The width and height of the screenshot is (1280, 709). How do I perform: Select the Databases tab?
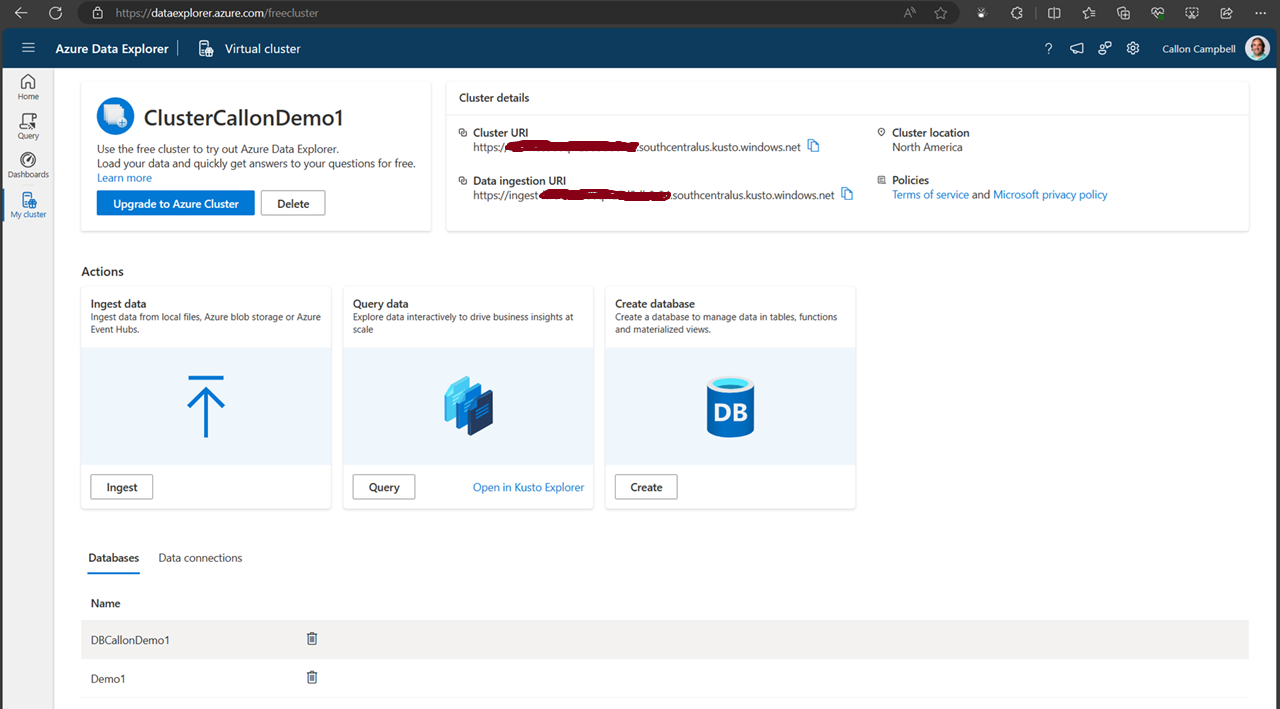click(114, 558)
